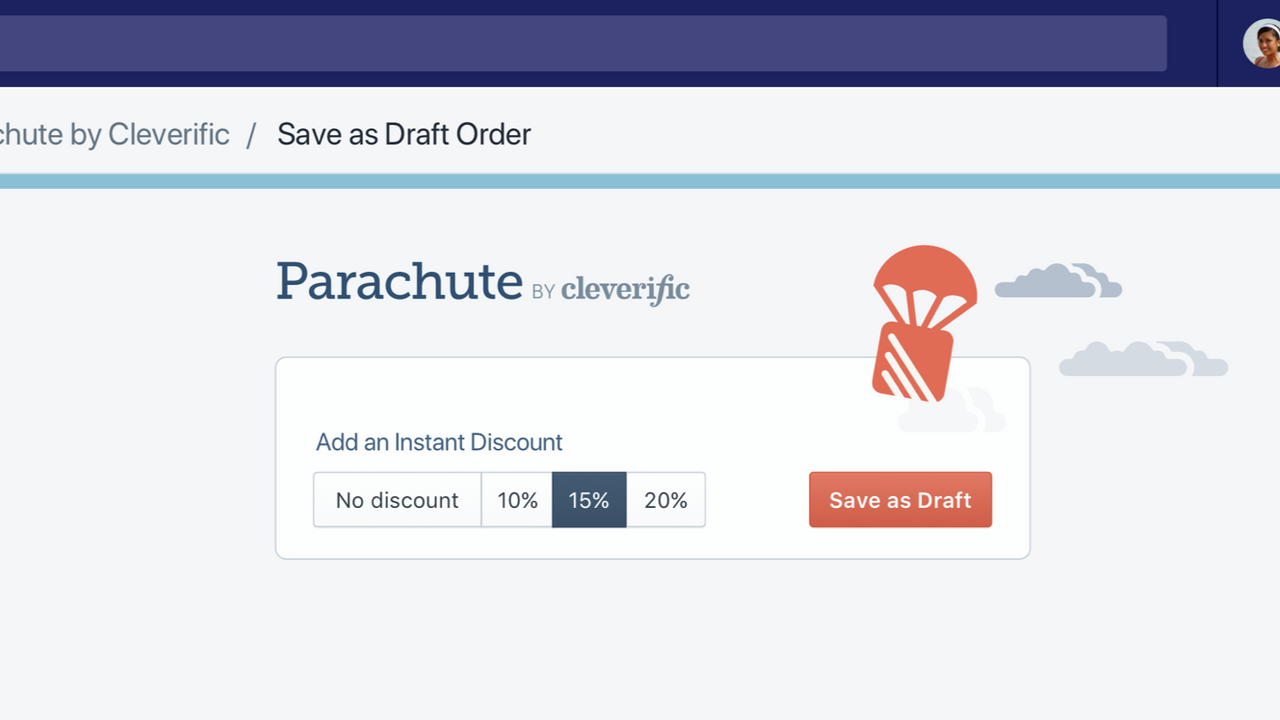Open the breadcrumb link 'chute by Cleverific'

[x=113, y=134]
